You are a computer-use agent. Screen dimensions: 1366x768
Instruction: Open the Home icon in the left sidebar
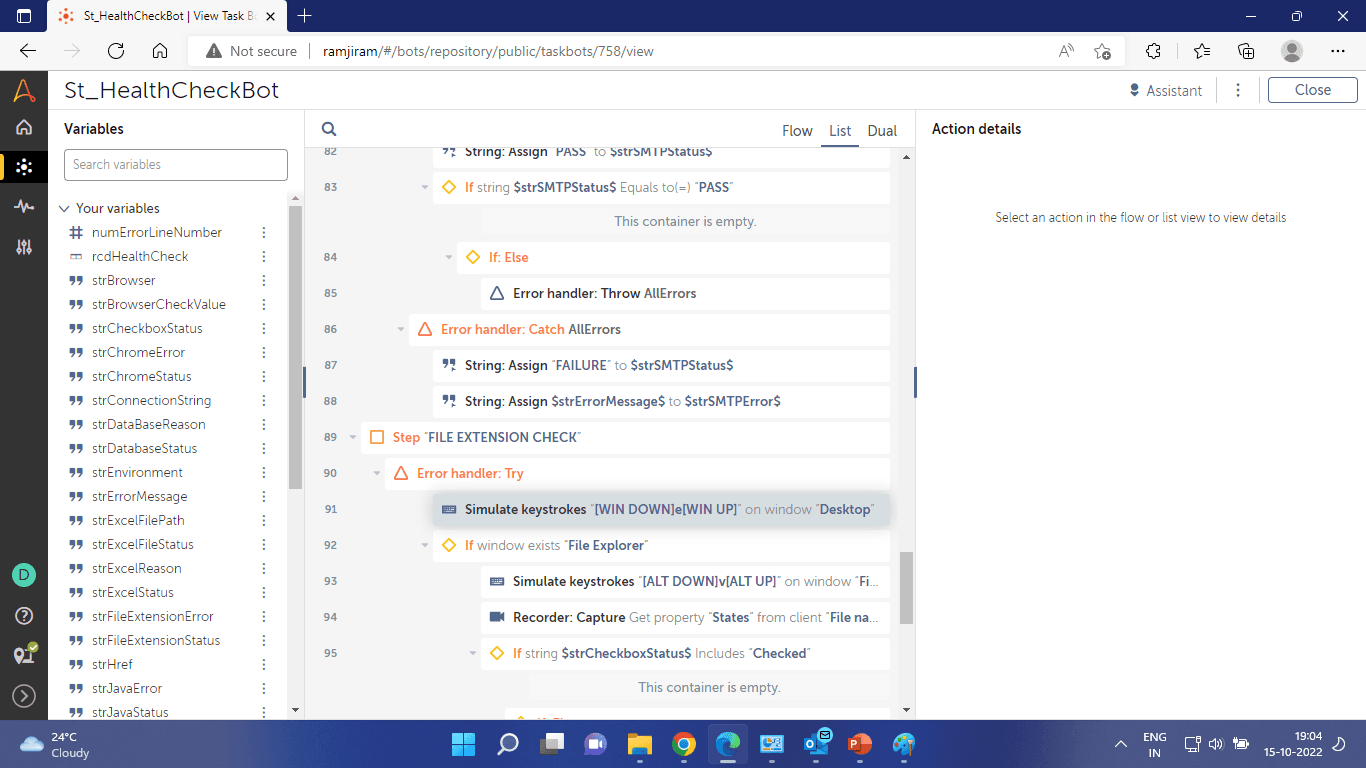click(x=24, y=128)
